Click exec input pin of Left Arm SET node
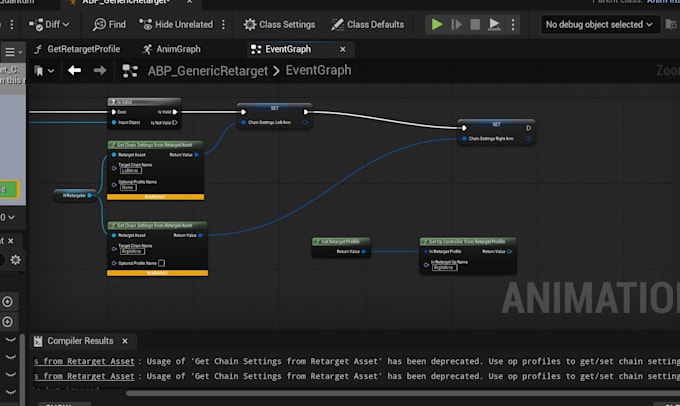The width and height of the screenshot is (680, 406). coord(244,112)
